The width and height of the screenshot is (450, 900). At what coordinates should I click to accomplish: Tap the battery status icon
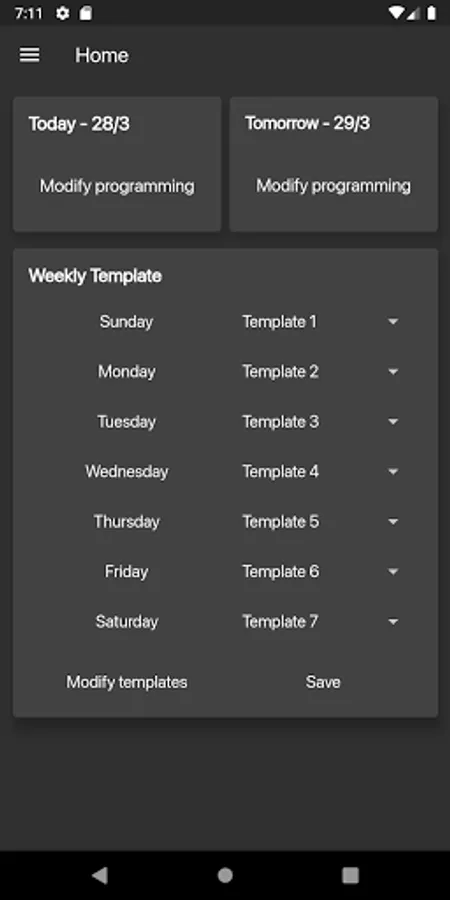[x=431, y=13]
